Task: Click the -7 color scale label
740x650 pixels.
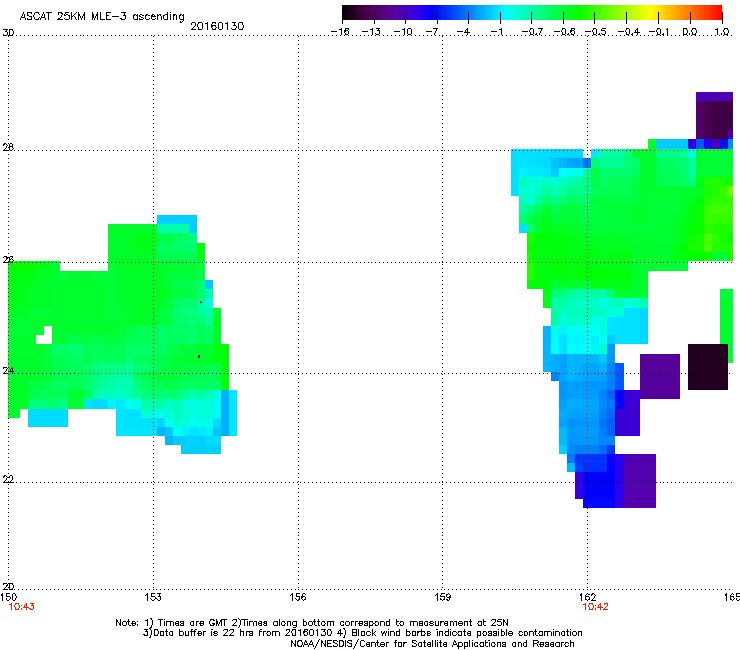Action: click(x=432, y=32)
